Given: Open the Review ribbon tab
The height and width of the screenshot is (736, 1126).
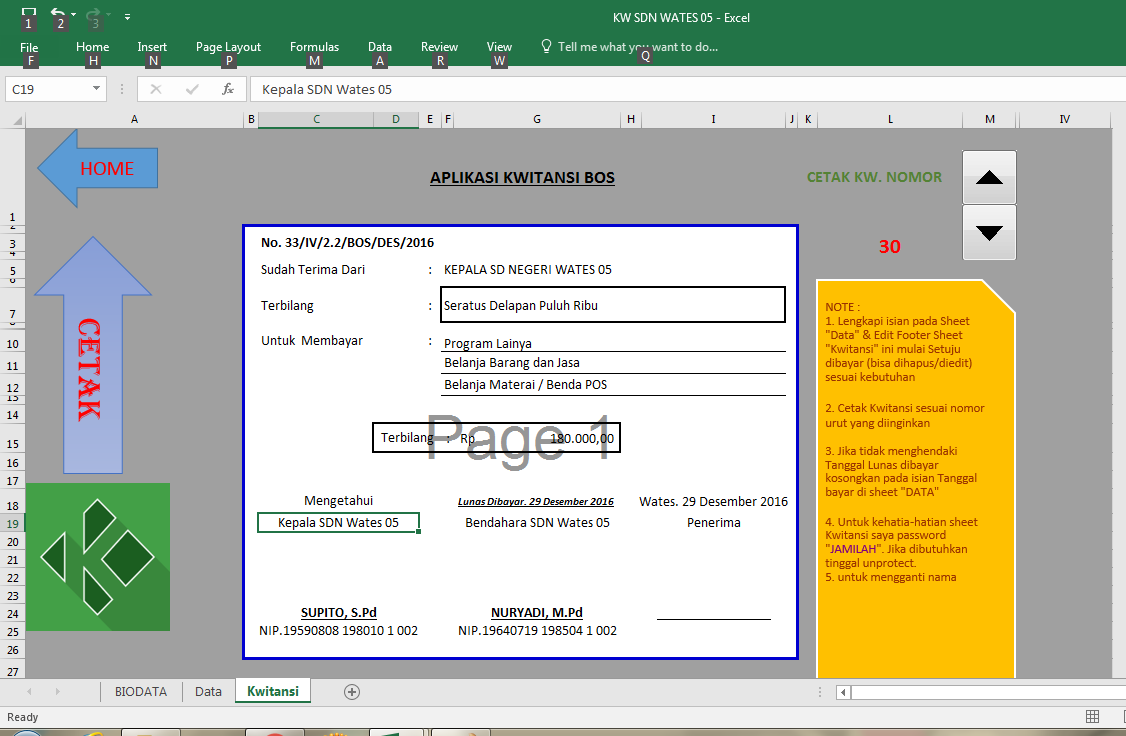Looking at the screenshot, I should 439,47.
